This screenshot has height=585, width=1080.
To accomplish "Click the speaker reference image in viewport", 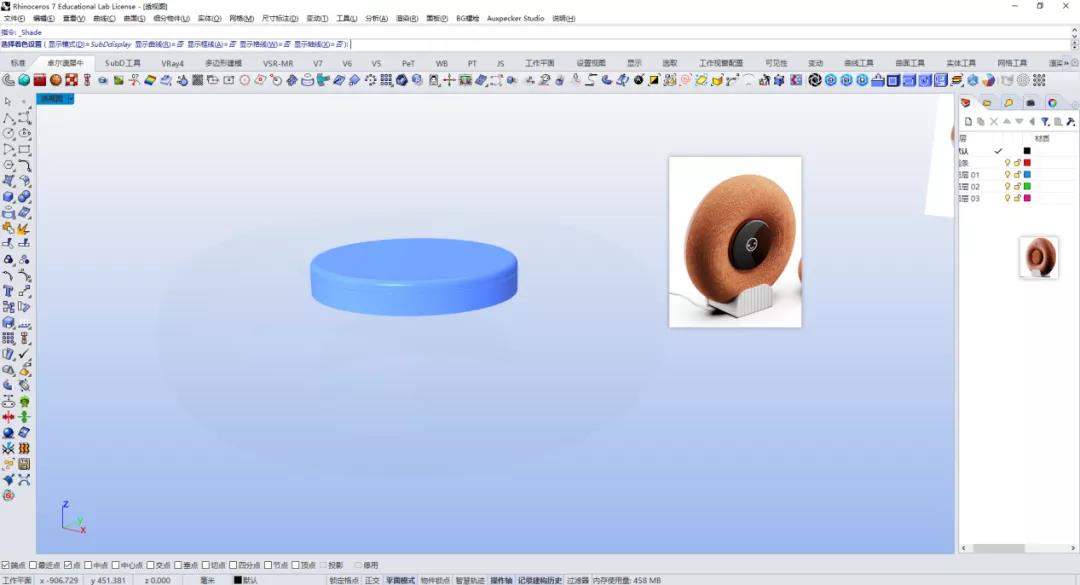I will 735,242.
